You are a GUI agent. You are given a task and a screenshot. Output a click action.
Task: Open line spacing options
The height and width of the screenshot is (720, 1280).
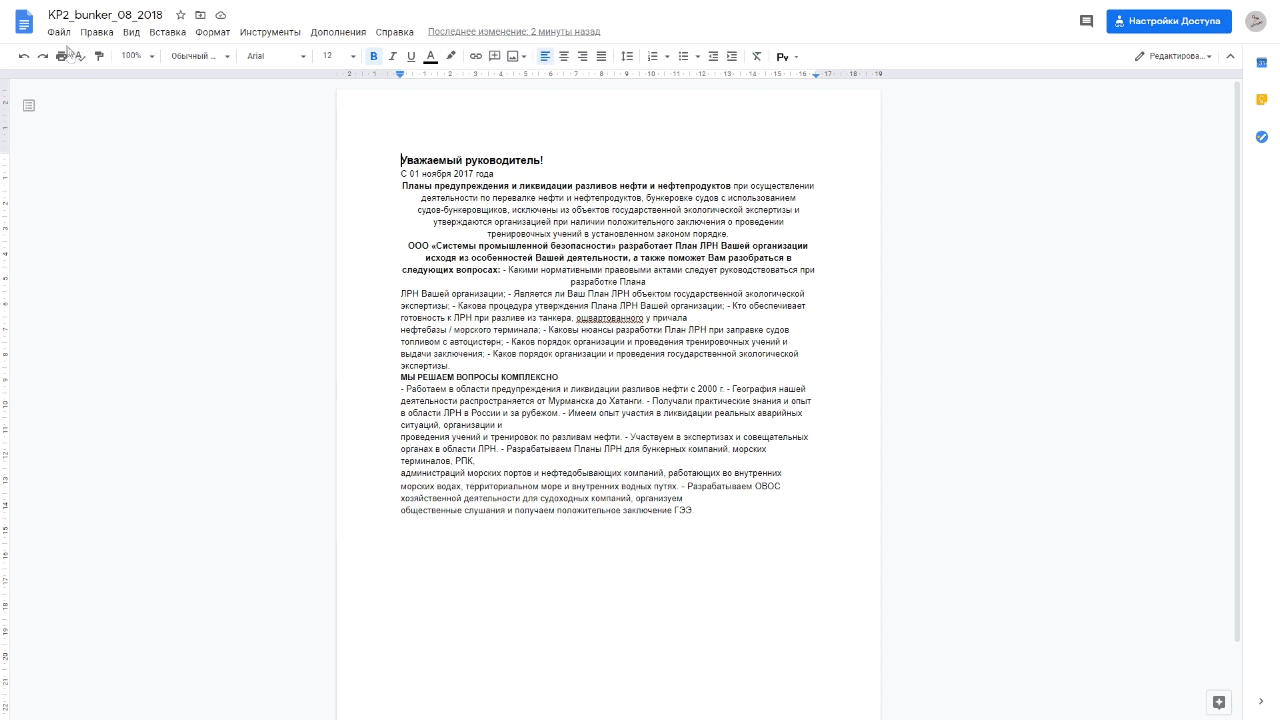[627, 56]
